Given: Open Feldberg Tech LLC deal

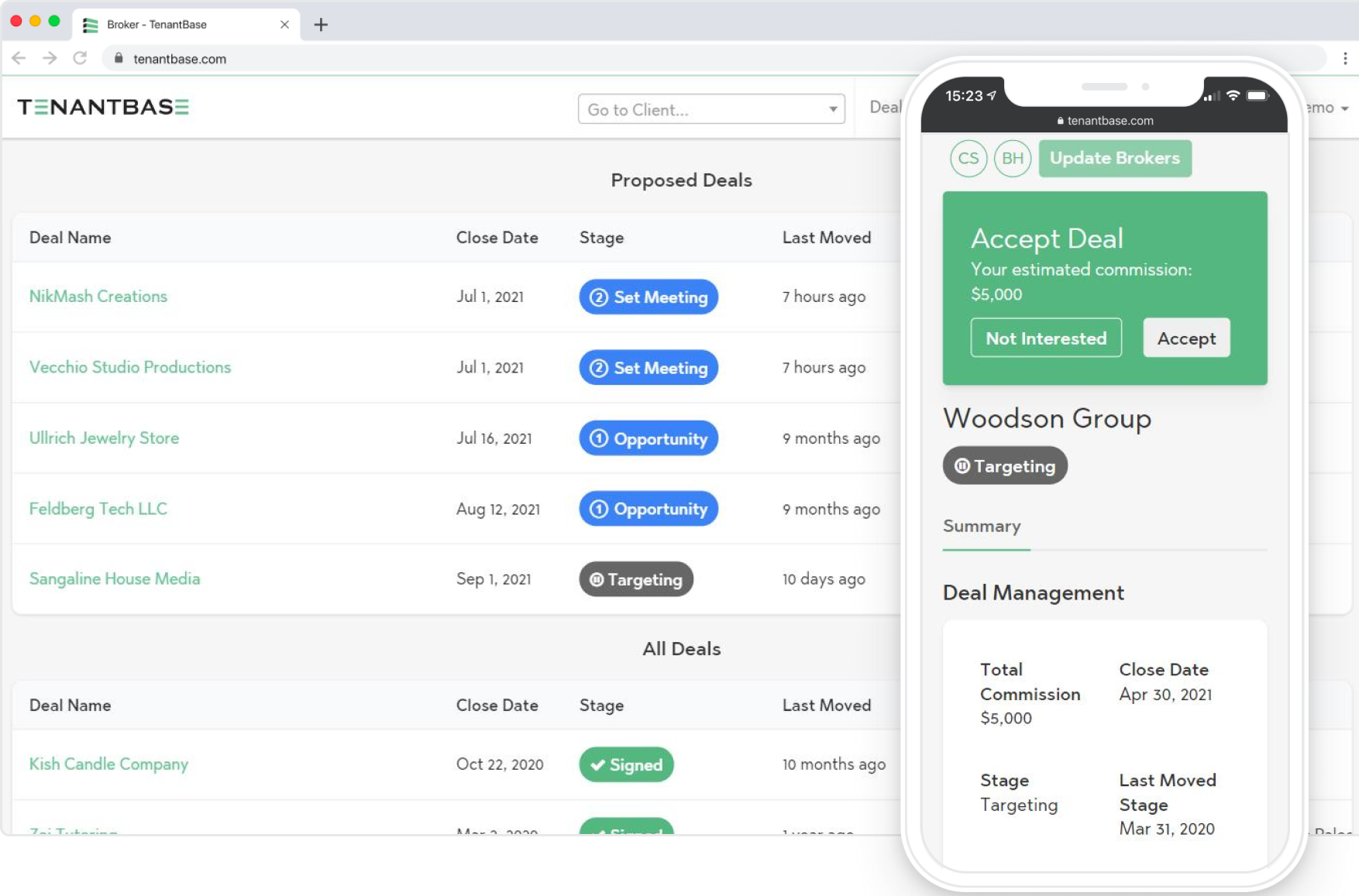Looking at the screenshot, I should [x=98, y=509].
